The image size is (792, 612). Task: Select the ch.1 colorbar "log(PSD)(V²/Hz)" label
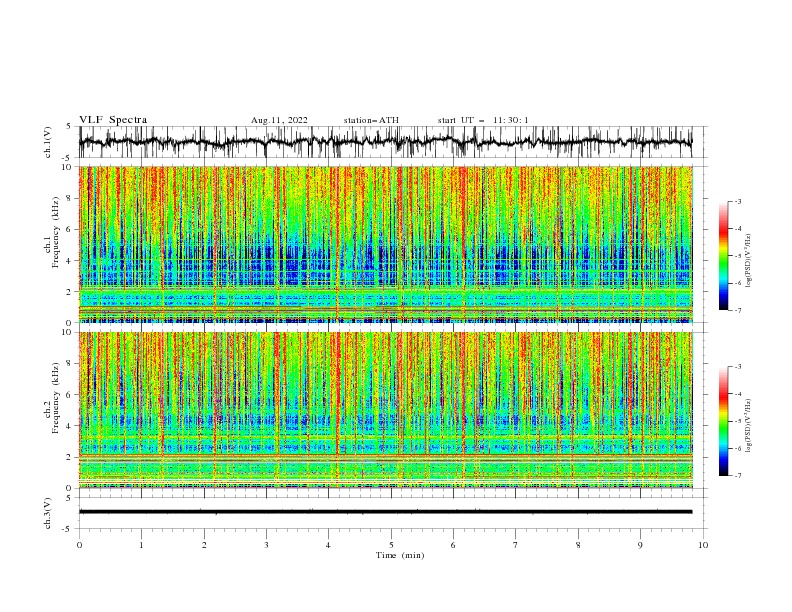click(748, 261)
